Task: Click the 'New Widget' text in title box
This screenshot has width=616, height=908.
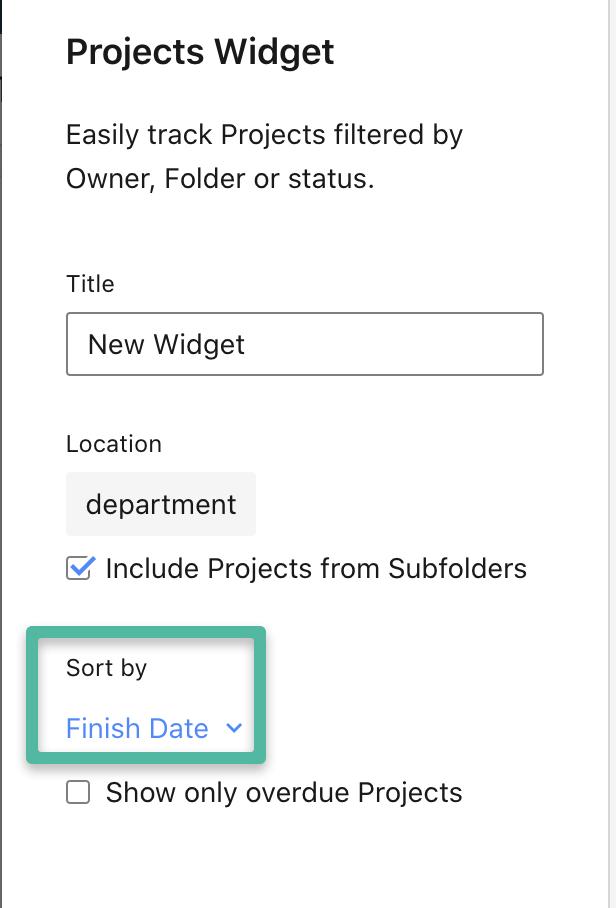Action: coord(166,345)
